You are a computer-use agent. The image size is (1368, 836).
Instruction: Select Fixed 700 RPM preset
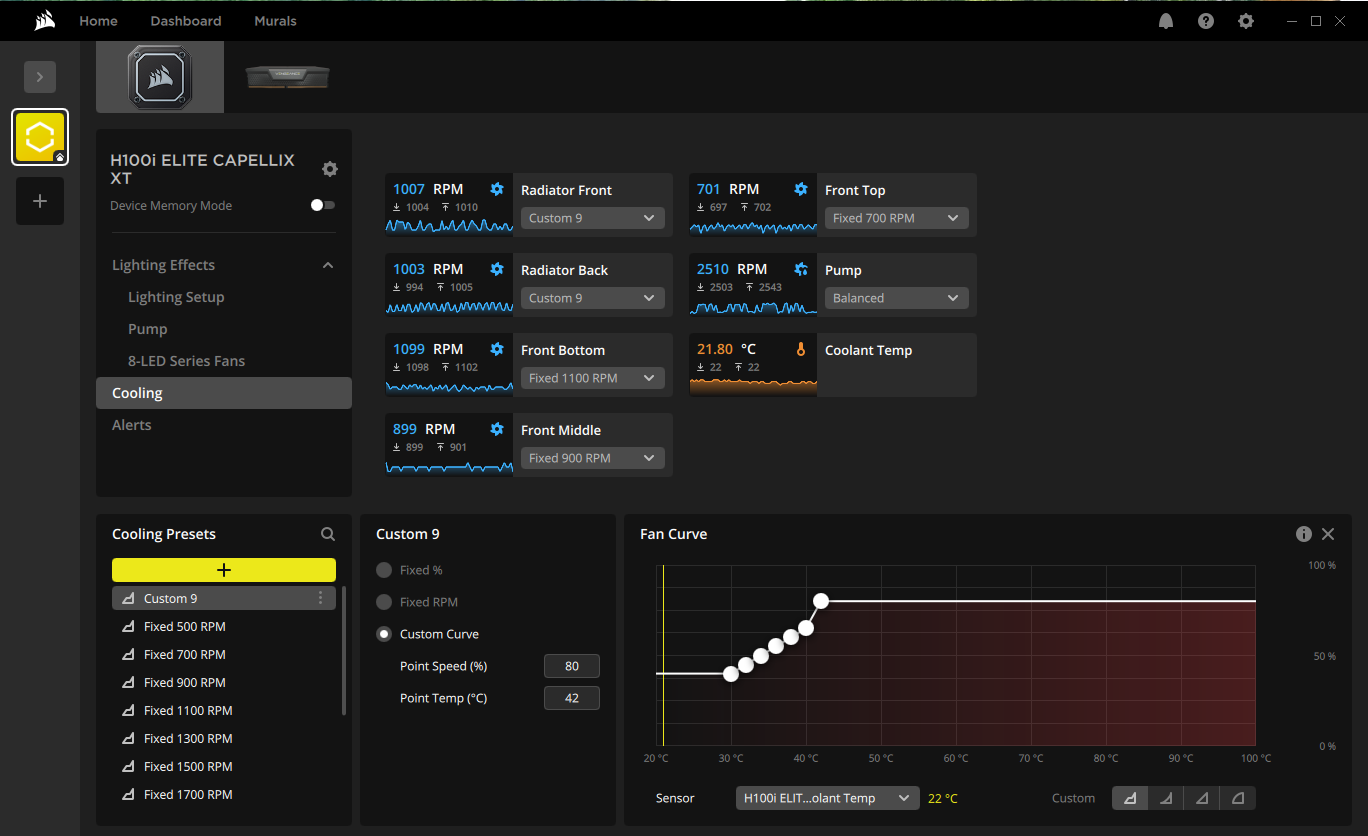pyautogui.click(x=224, y=654)
